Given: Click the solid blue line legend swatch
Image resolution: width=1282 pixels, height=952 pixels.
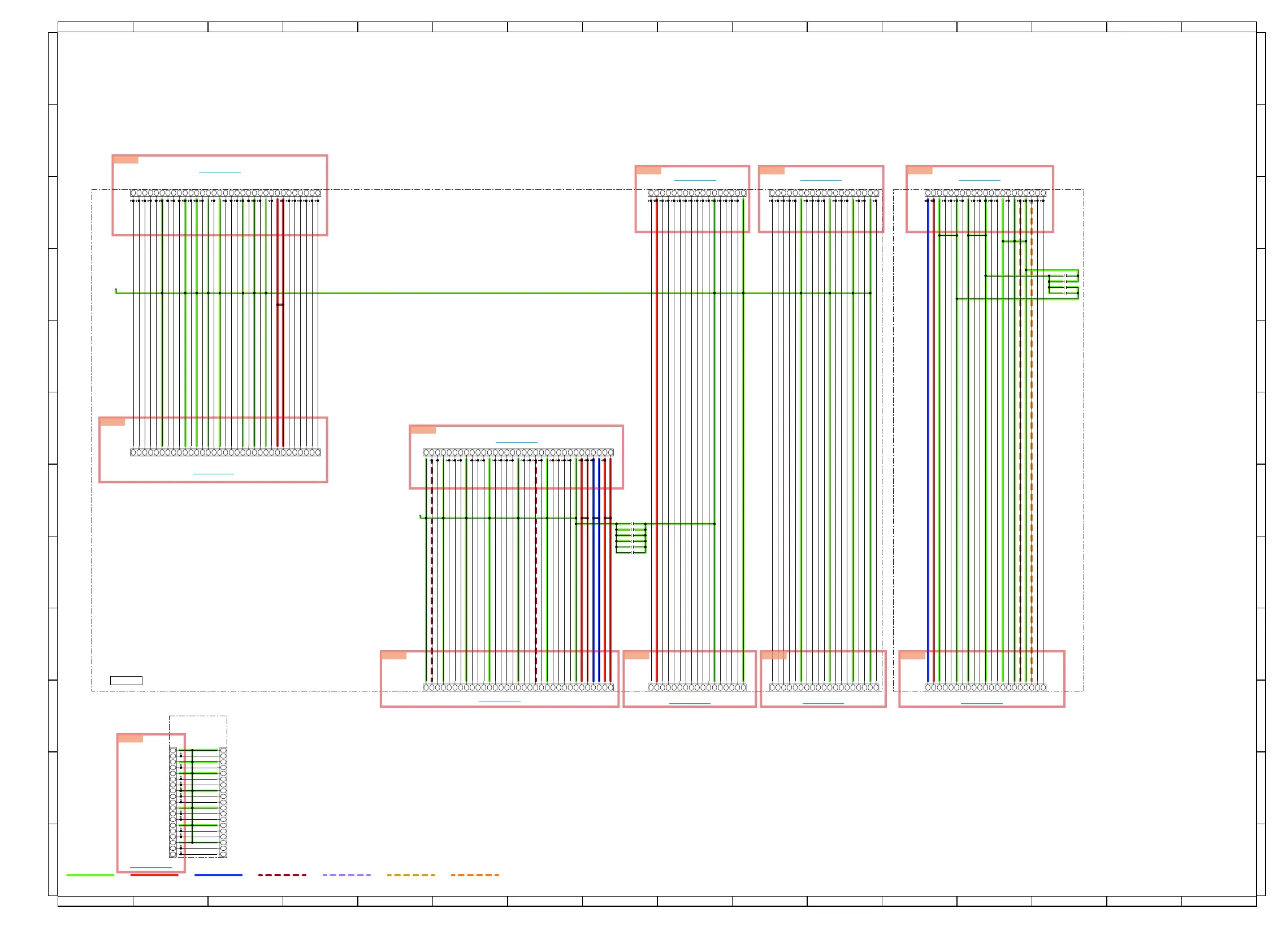Looking at the screenshot, I should tap(218, 875).
